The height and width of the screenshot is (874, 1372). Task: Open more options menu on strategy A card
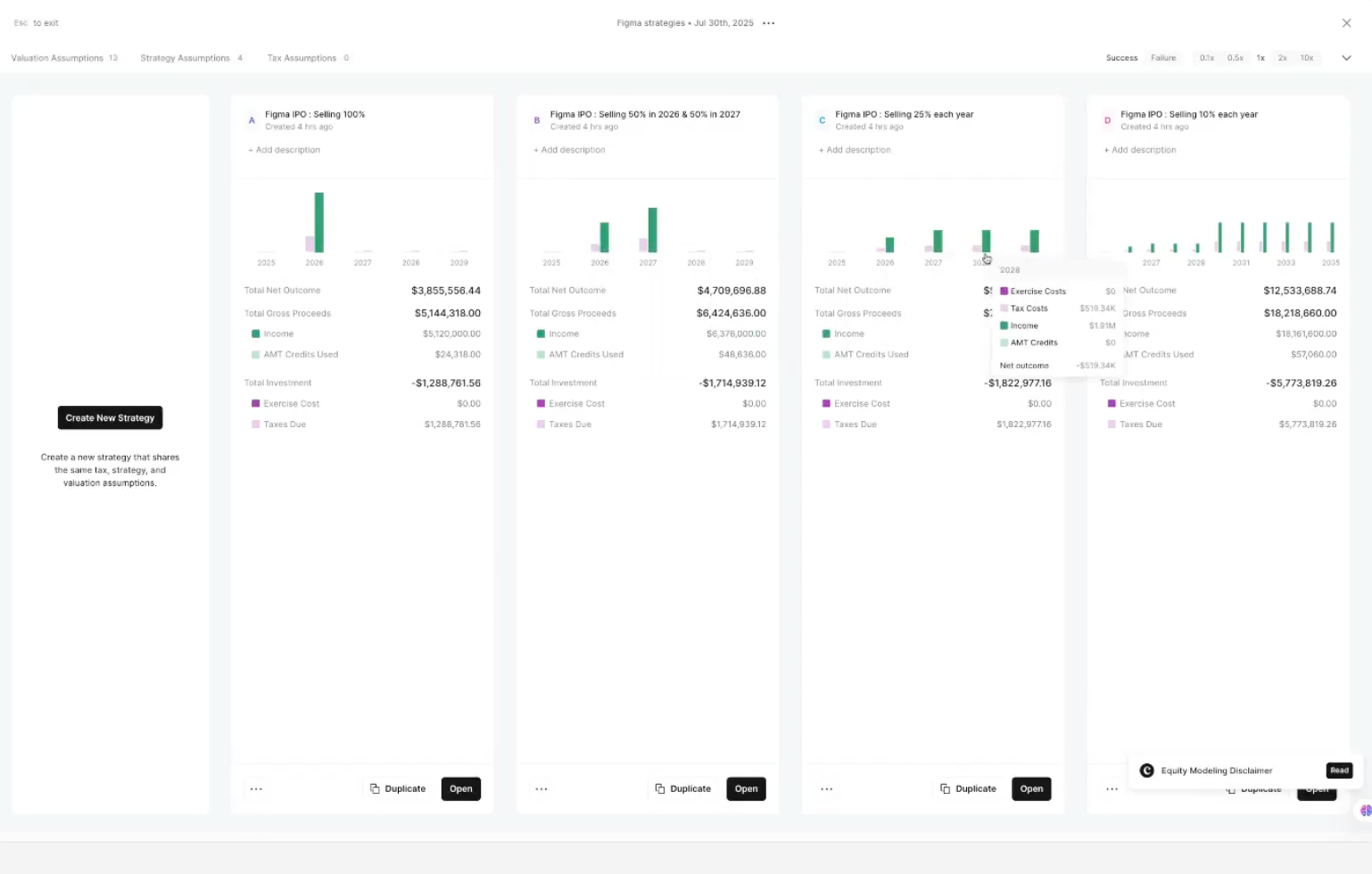click(256, 789)
